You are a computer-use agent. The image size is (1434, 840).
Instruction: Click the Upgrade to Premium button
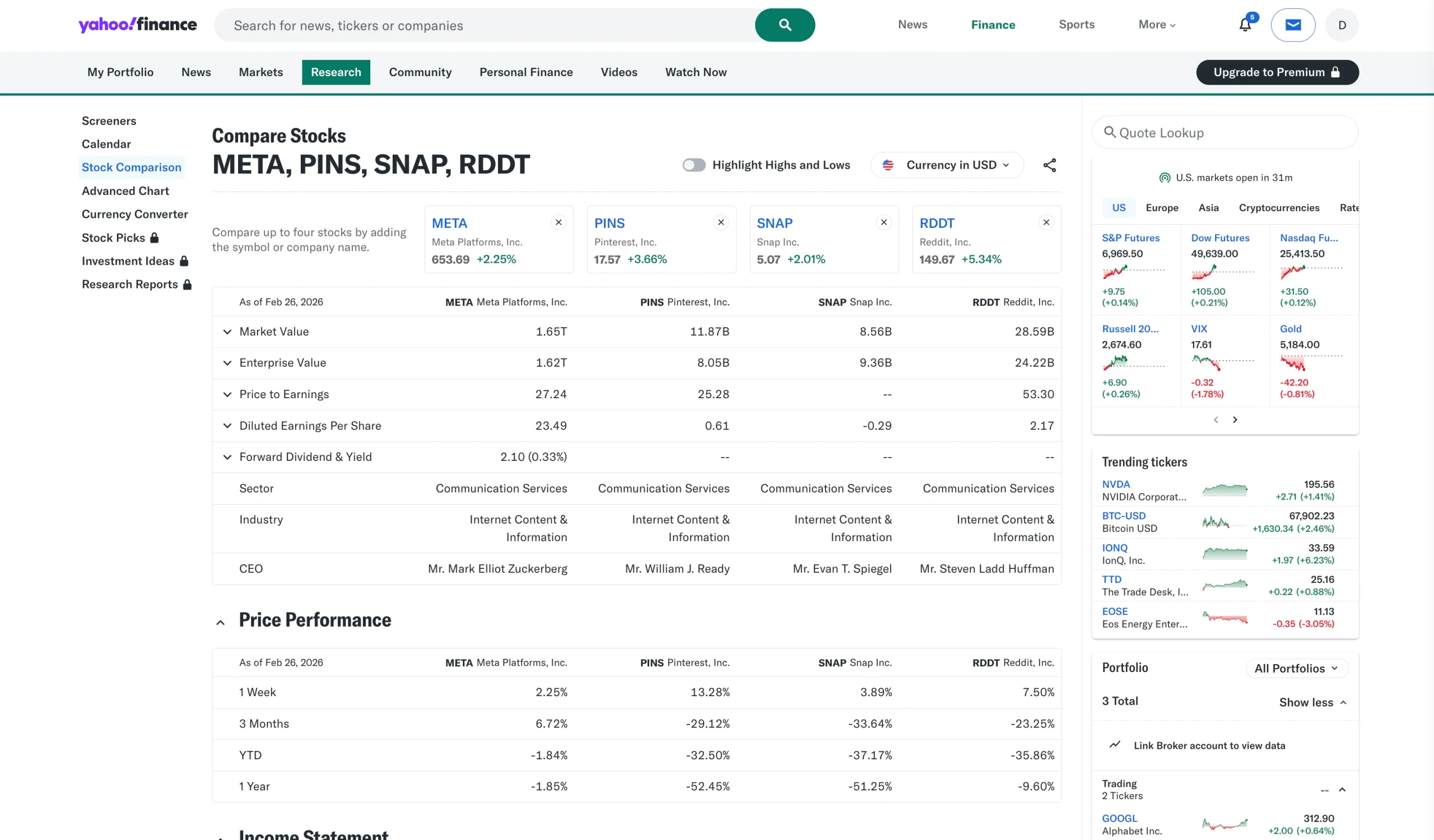[x=1277, y=72]
